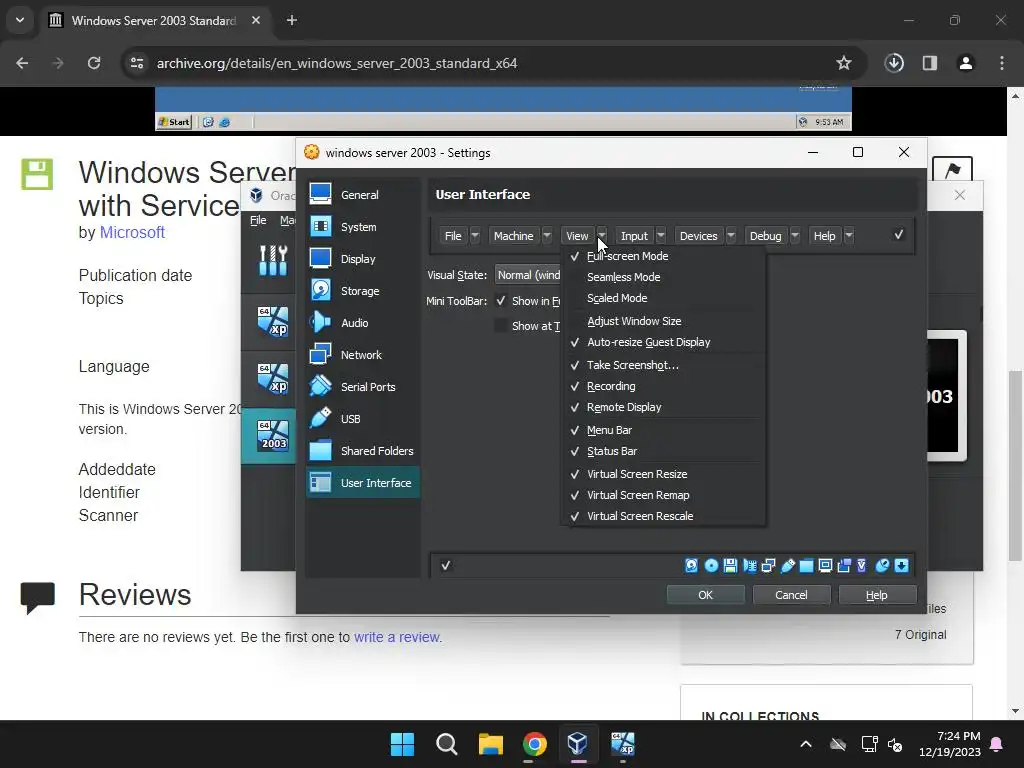Choose Adjust Window Size entry
This screenshot has width=1024, height=768.
[663, 321]
